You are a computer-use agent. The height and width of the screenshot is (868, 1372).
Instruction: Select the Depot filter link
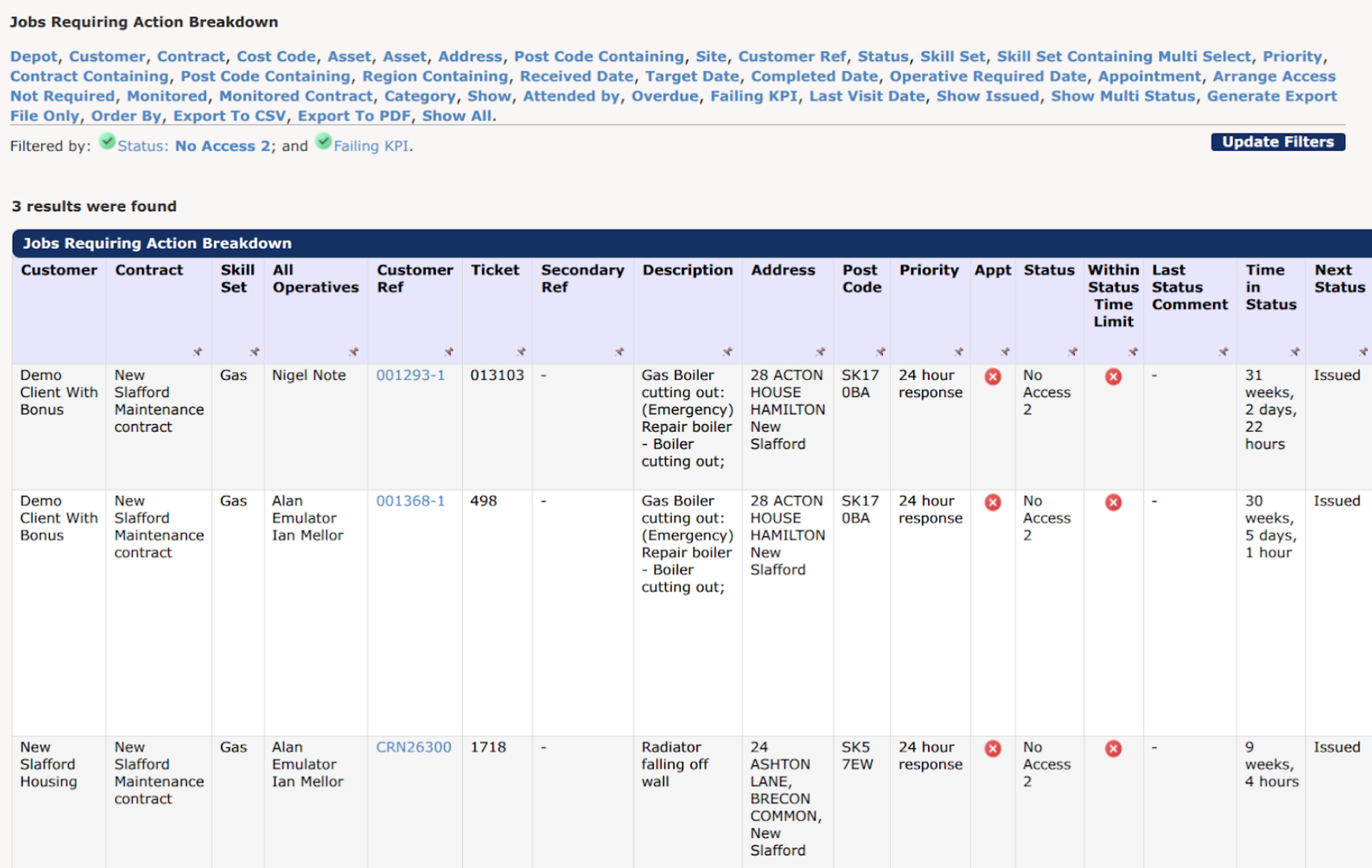(33, 56)
